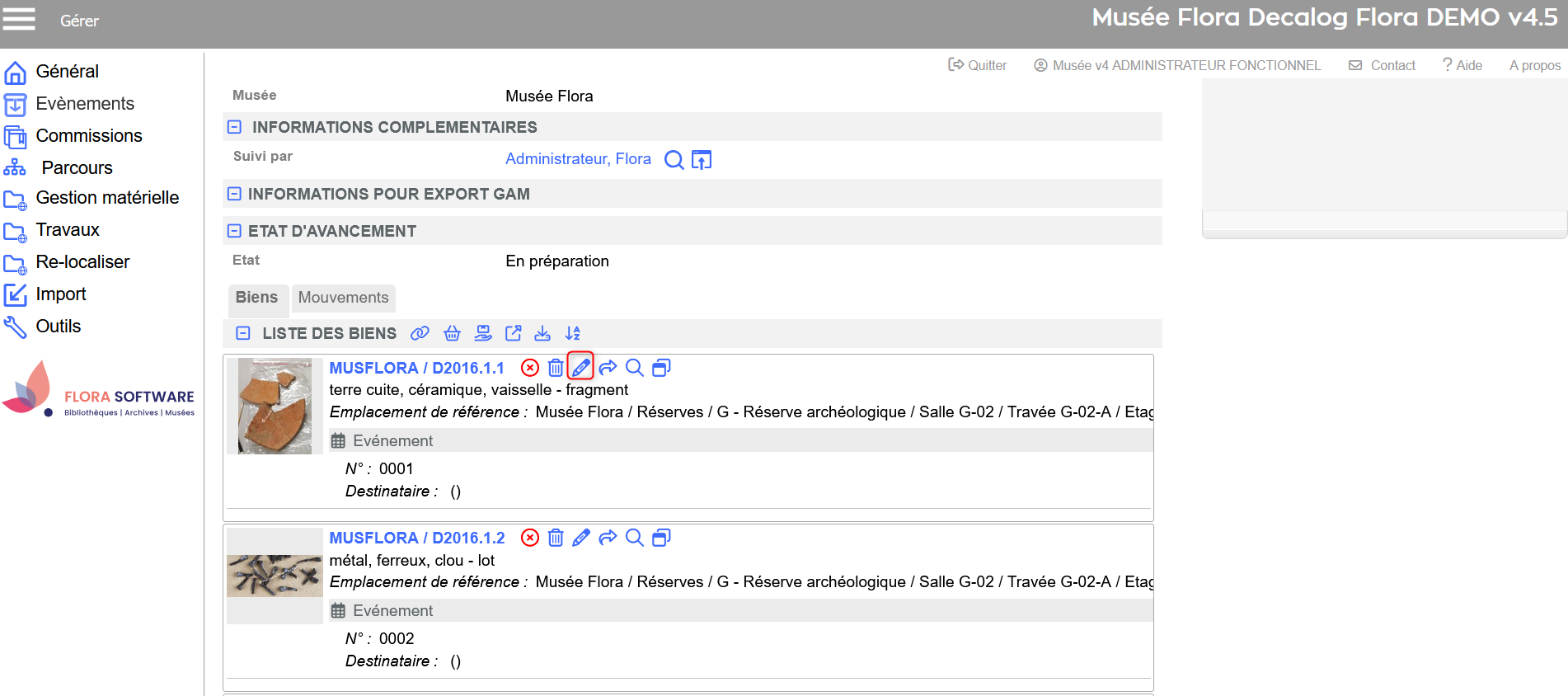Click the trash icon for MUSFLORA / D2016.1.2
The image size is (1568, 696).
[556, 538]
